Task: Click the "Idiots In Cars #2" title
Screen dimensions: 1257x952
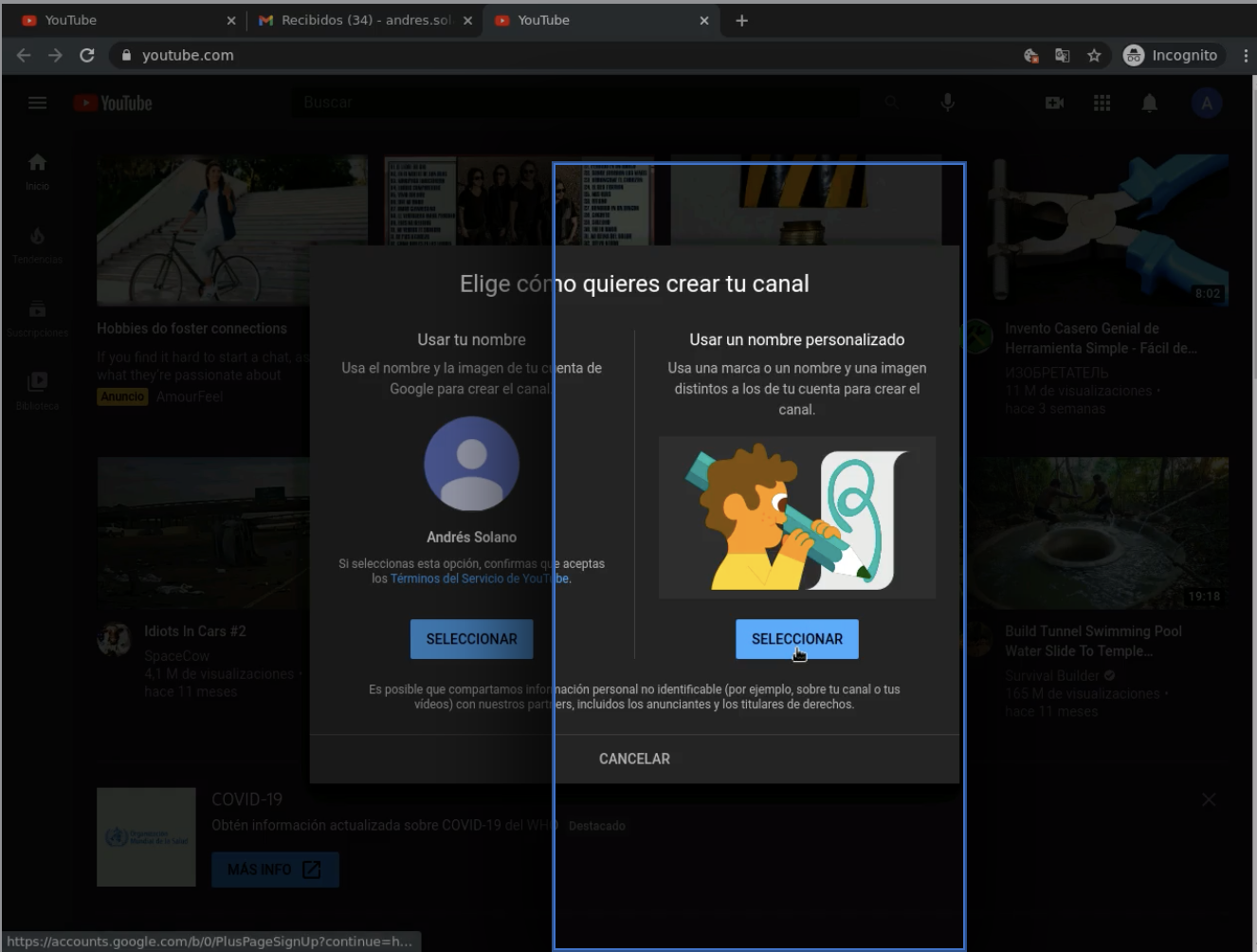Action: (x=194, y=632)
